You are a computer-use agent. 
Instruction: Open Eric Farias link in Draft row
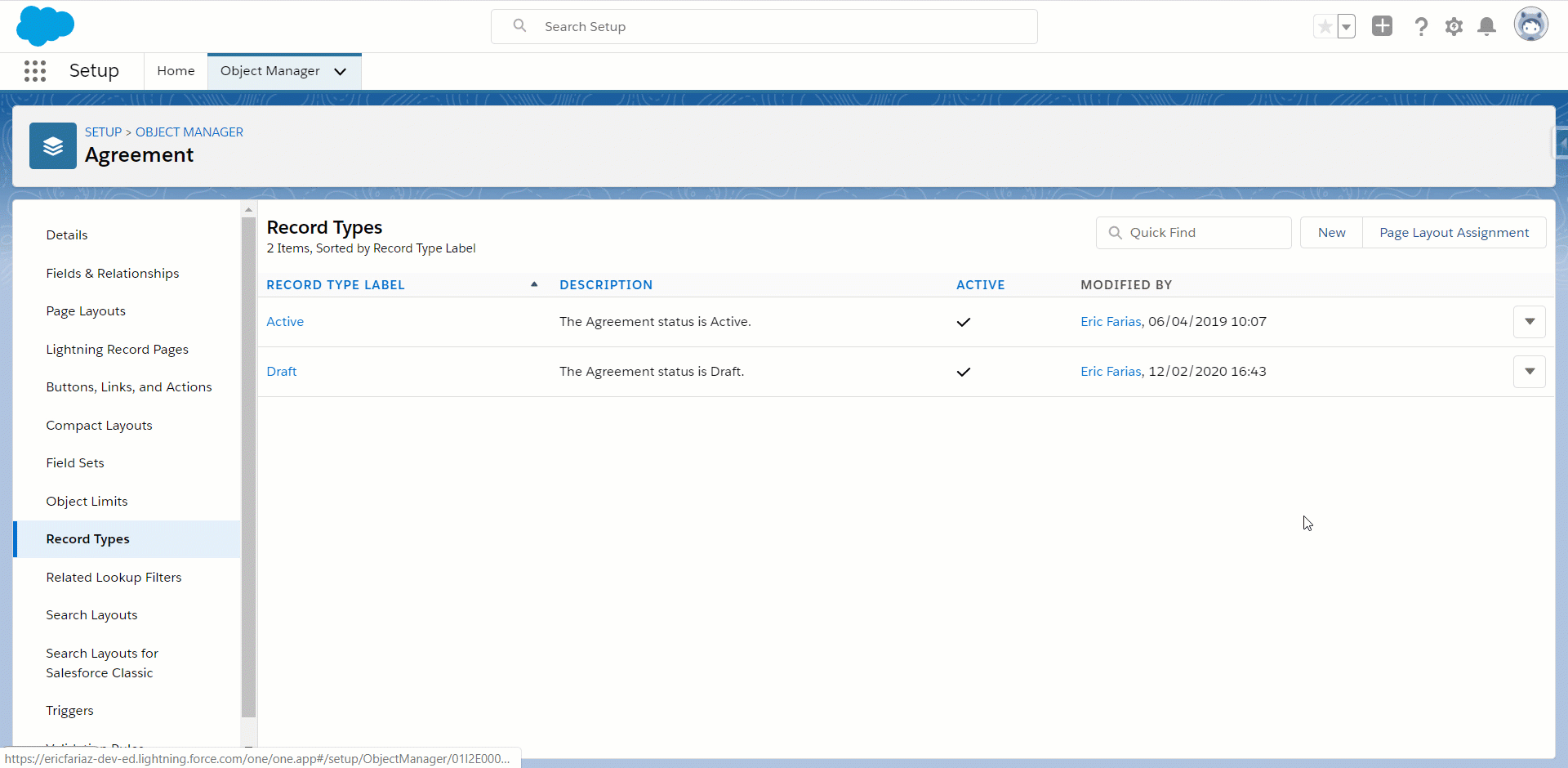point(1111,372)
